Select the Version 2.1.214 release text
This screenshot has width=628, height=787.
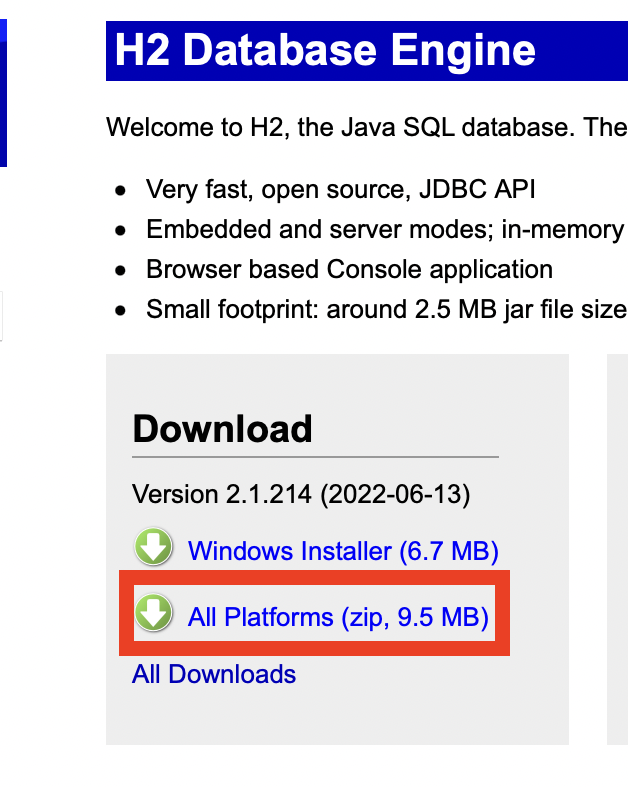pyautogui.click(x=301, y=494)
